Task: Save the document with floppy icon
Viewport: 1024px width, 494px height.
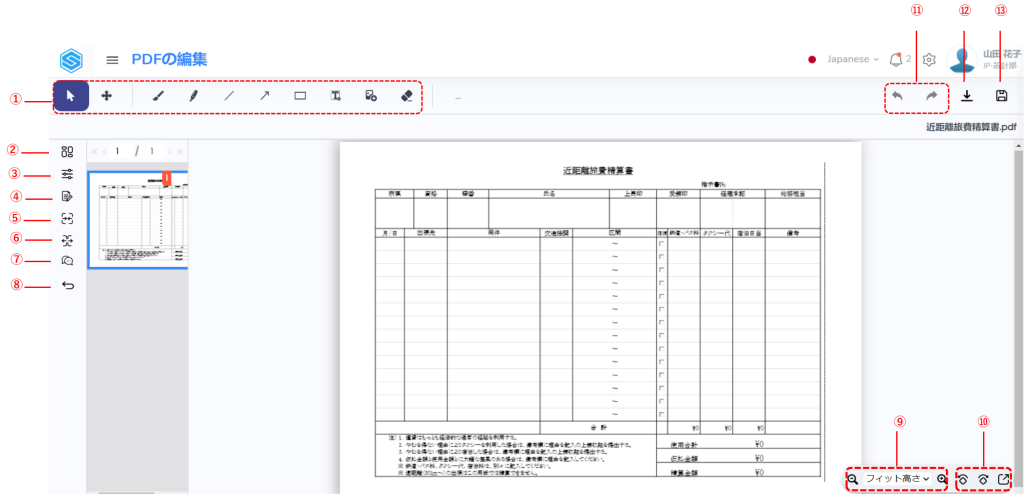Action: click(1001, 96)
